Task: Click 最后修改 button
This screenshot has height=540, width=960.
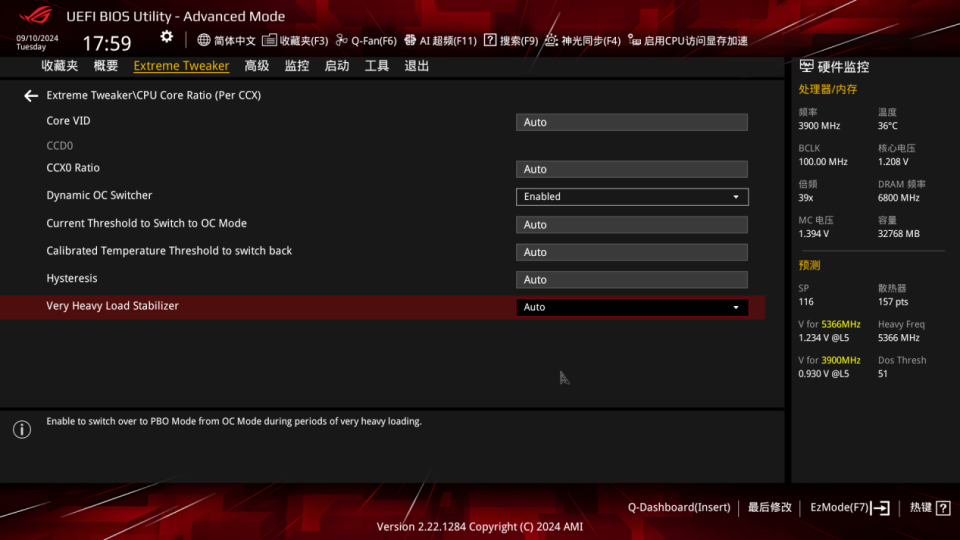Action: pos(770,508)
